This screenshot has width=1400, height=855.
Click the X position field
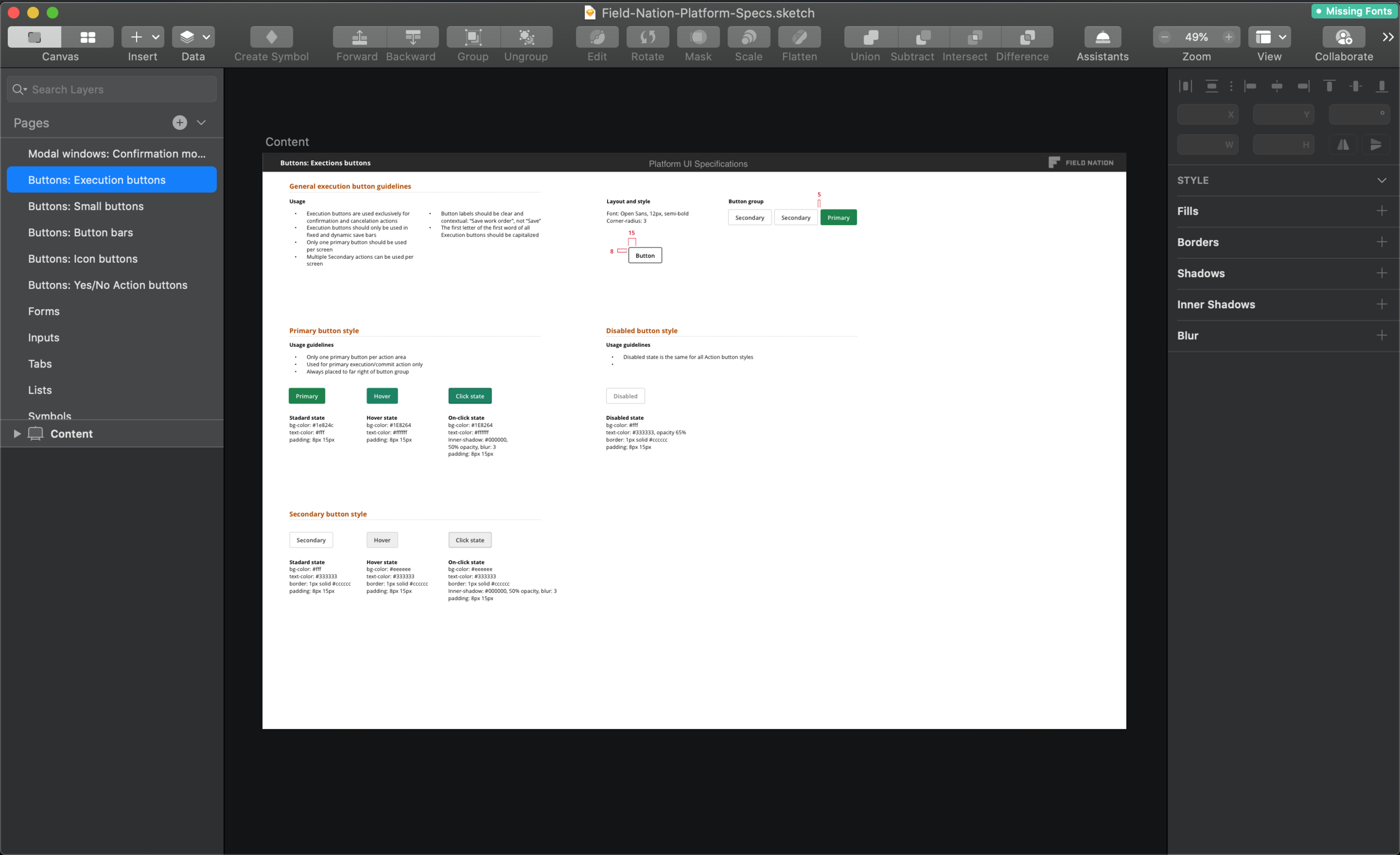click(1207, 114)
